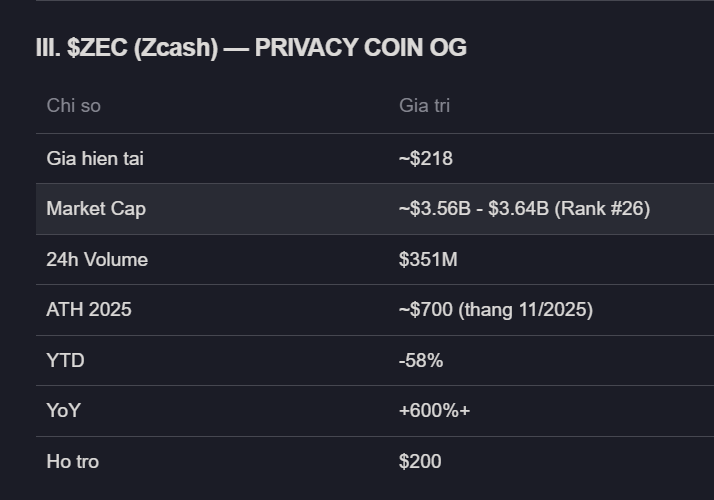The width and height of the screenshot is (714, 500).
Task: Select the ATH 2025 row label
Action: [89, 310]
